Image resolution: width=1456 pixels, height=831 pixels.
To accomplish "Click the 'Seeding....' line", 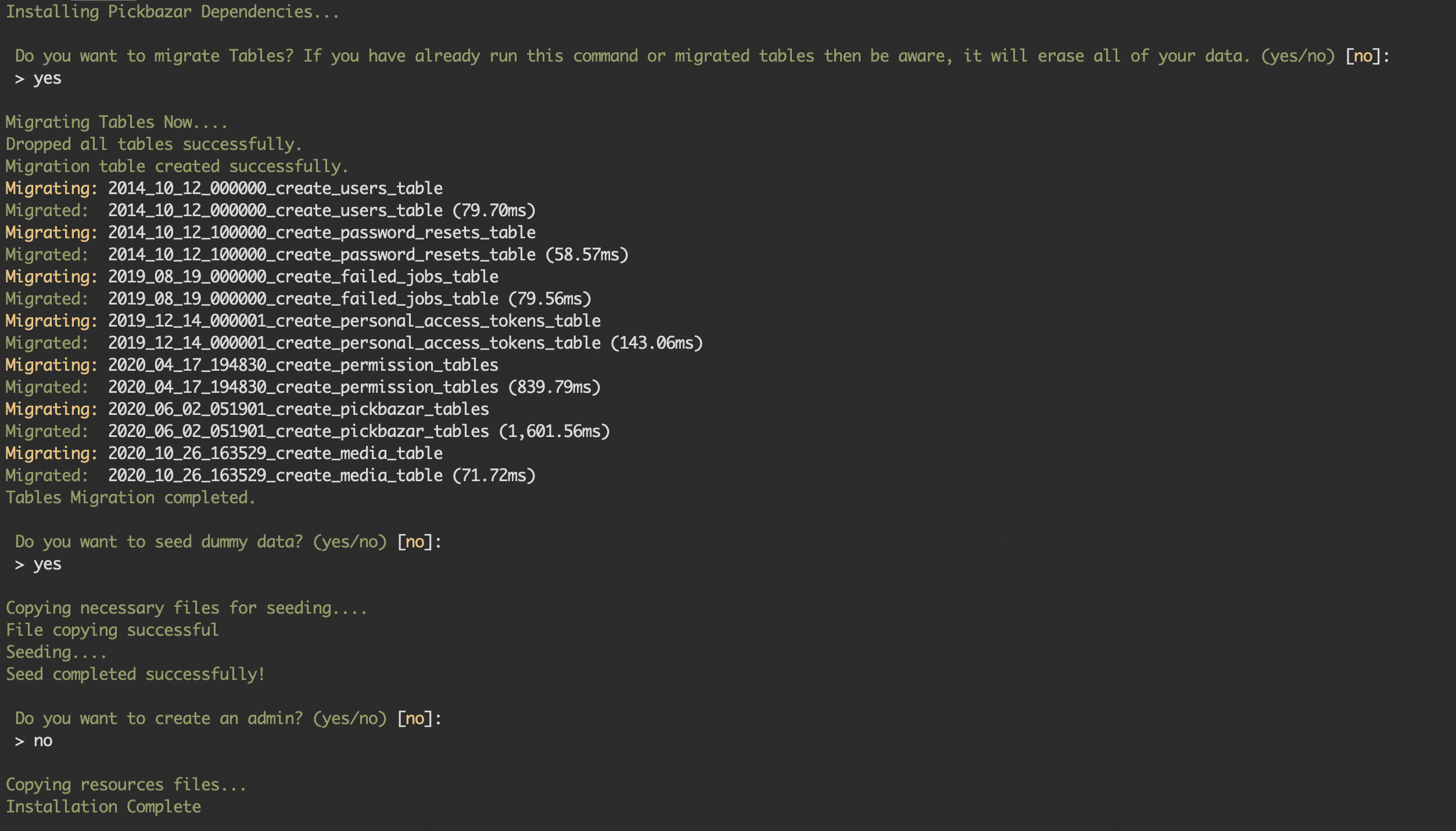I will click(x=56, y=653).
